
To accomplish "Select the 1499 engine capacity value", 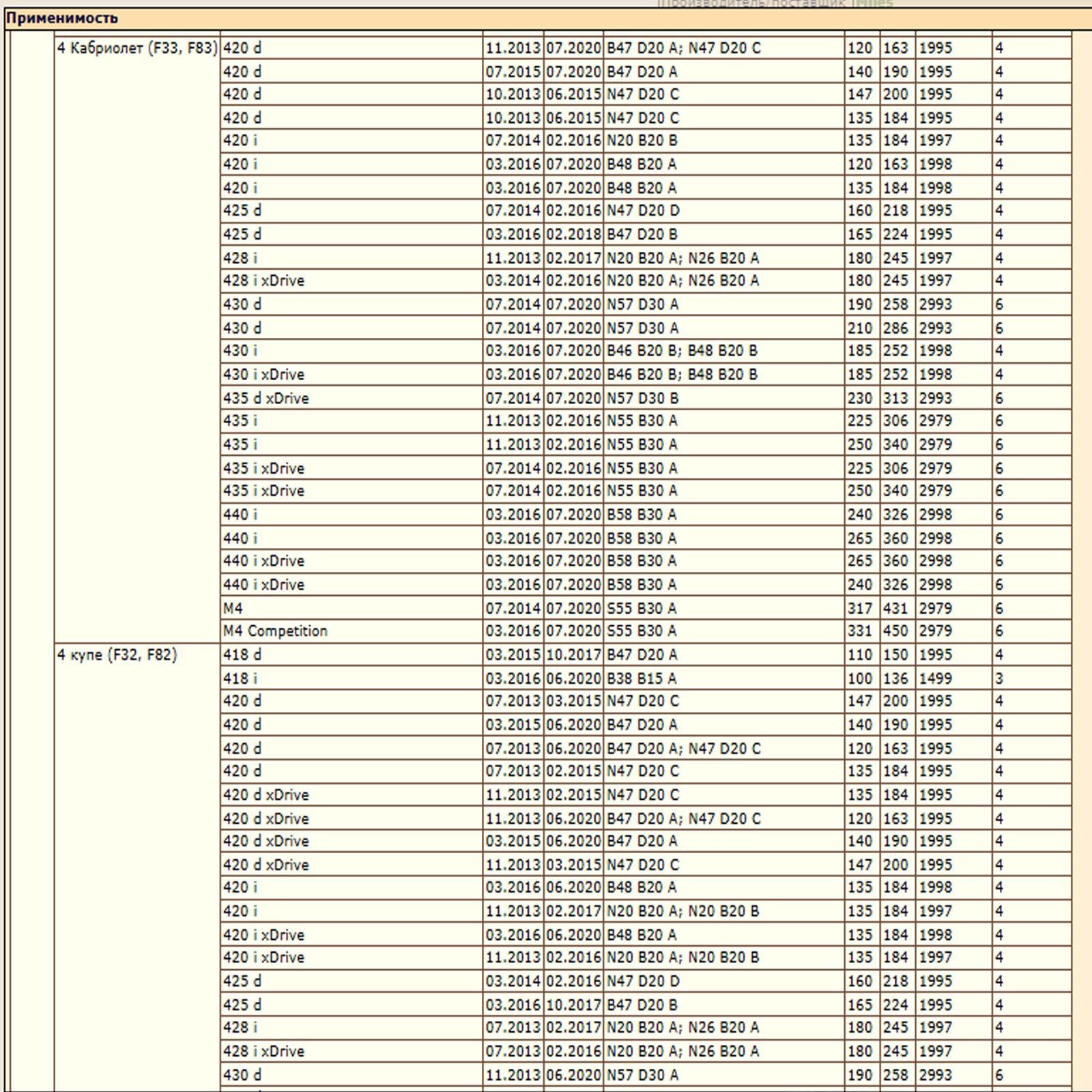I will (935, 678).
